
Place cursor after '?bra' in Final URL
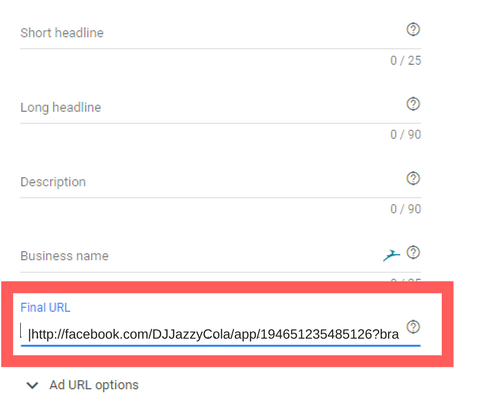click(399, 334)
